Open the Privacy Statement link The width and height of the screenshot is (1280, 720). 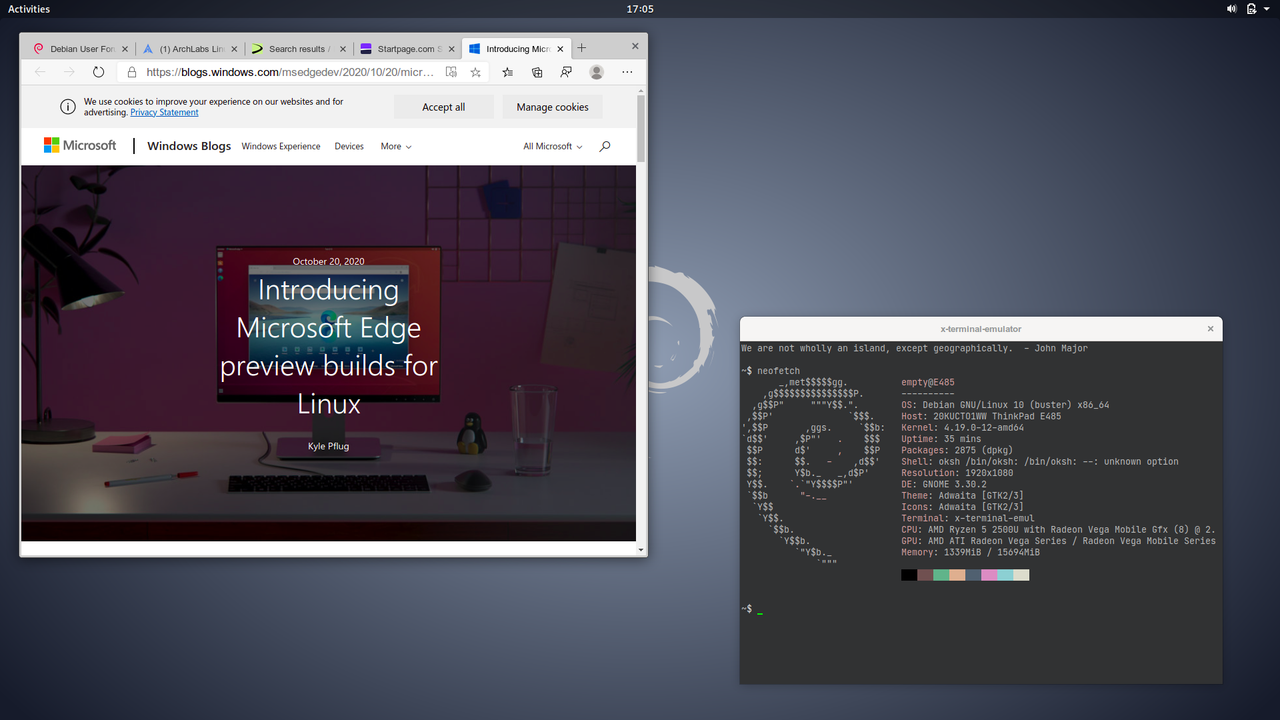pos(165,113)
